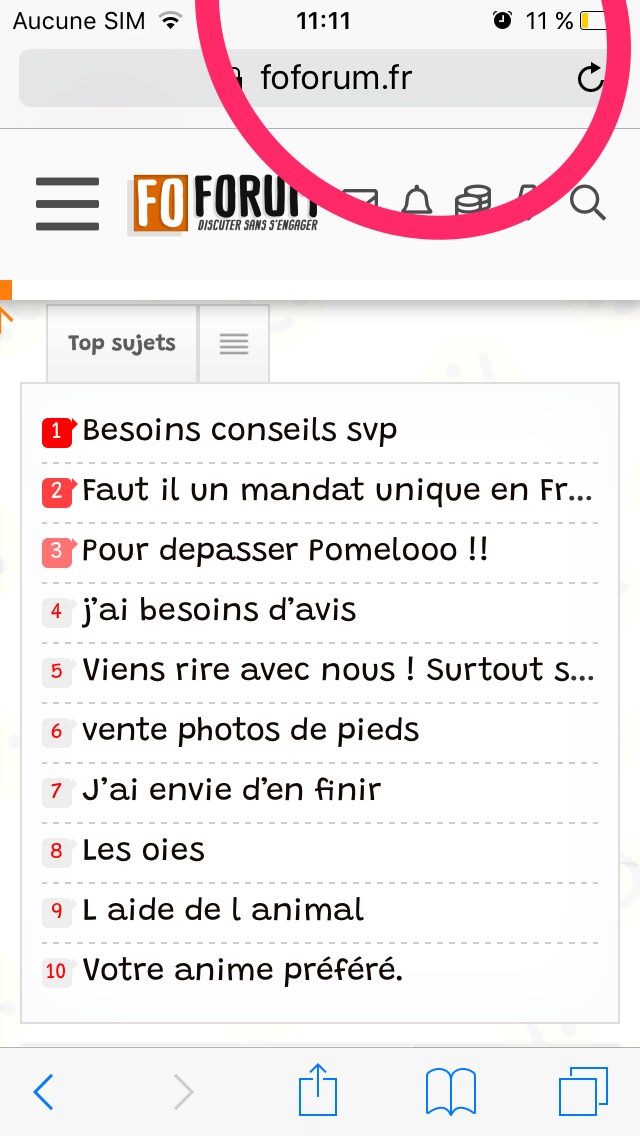Reload the page in Safari
The image size is (640, 1136).
coord(591,78)
